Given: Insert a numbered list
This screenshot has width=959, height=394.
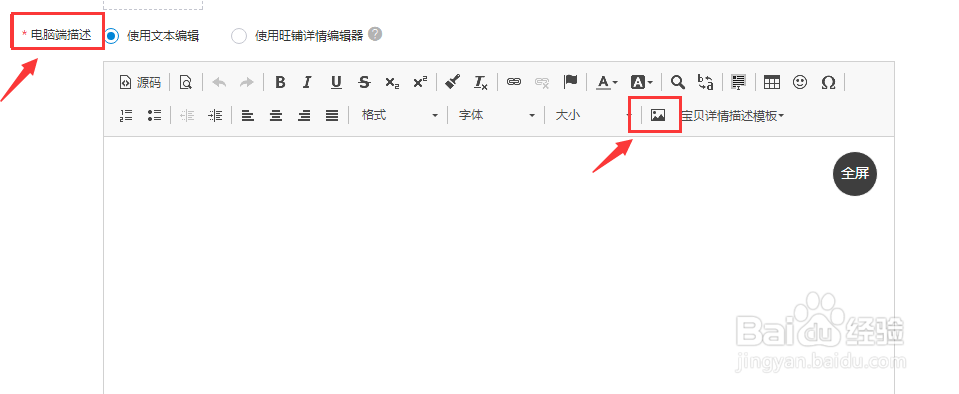Looking at the screenshot, I should [126, 115].
